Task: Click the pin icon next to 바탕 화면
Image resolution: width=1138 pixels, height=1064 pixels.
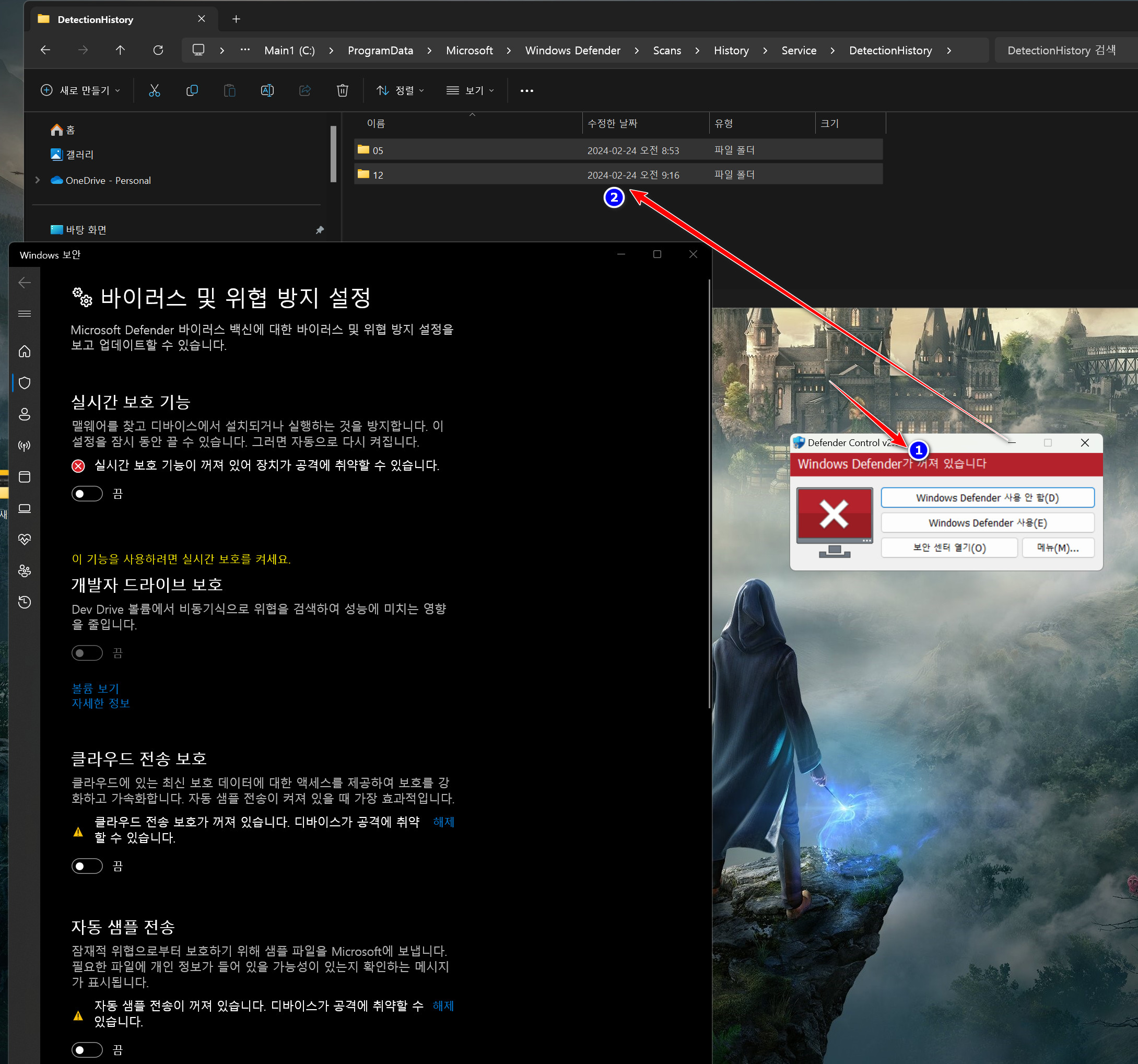Action: tap(320, 230)
